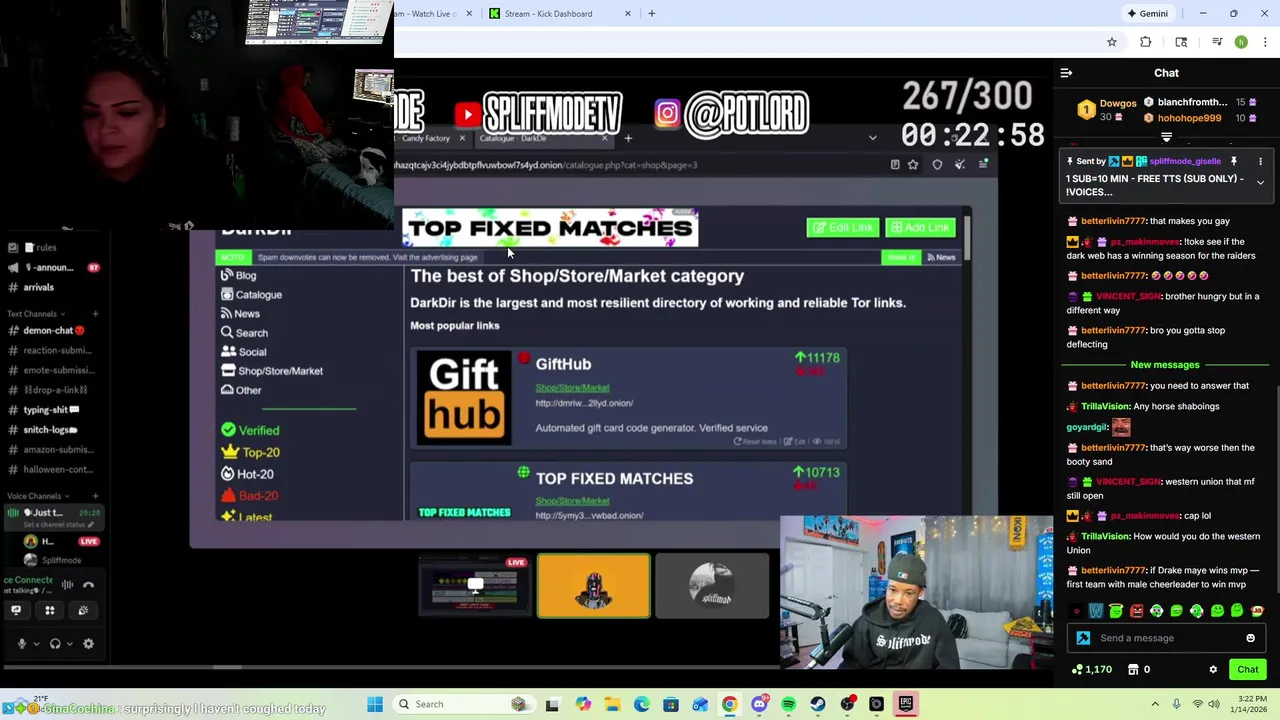Focus the Send a message field

click(1165, 638)
